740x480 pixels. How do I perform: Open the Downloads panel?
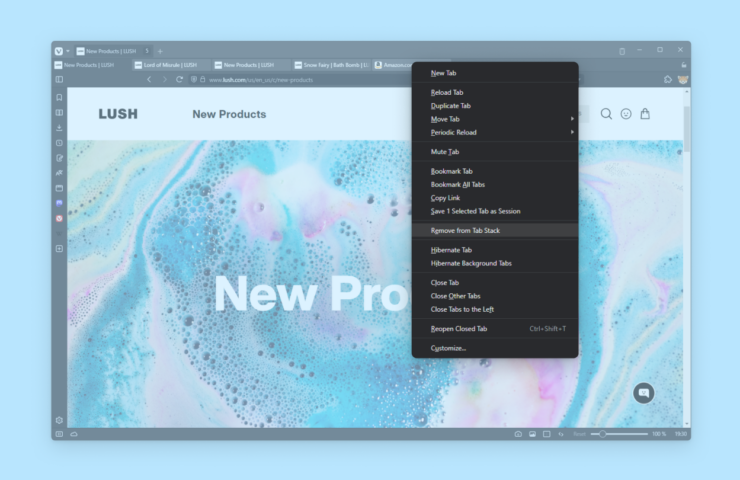pos(59,127)
